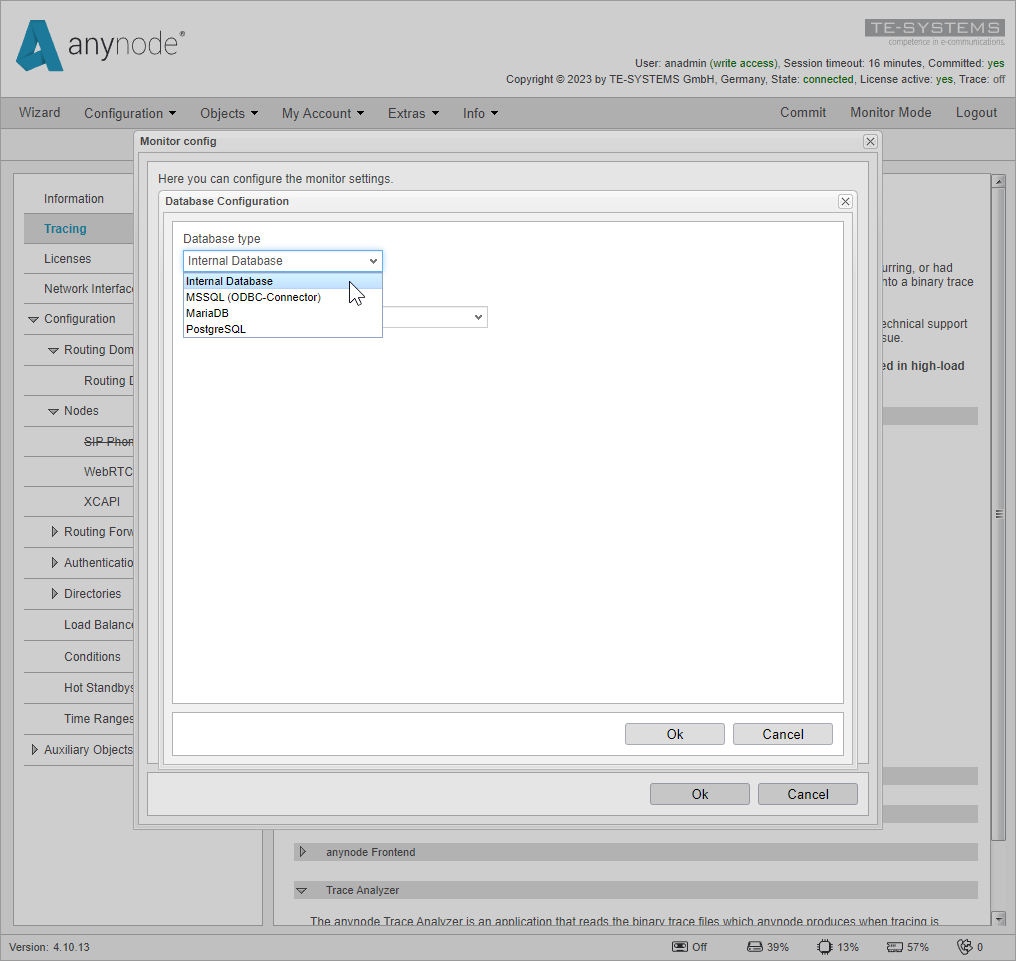Click the active calls icon showing 0
The height and width of the screenshot is (961, 1016).
(962, 946)
